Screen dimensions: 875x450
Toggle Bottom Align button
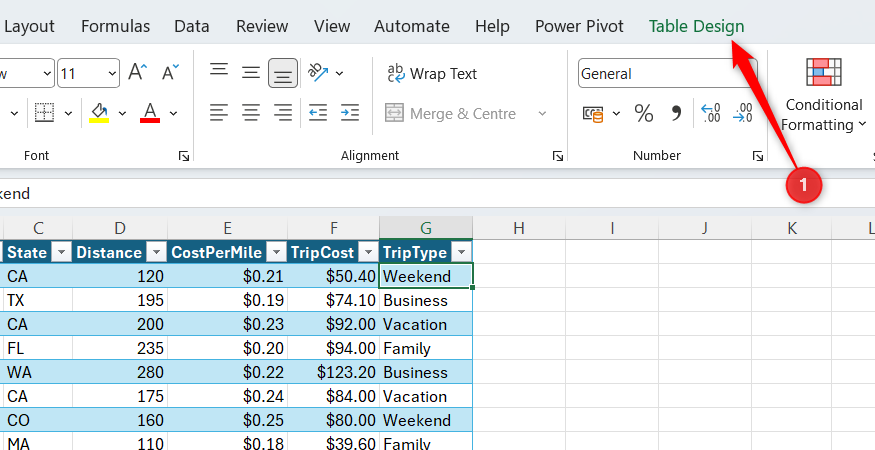coord(282,73)
